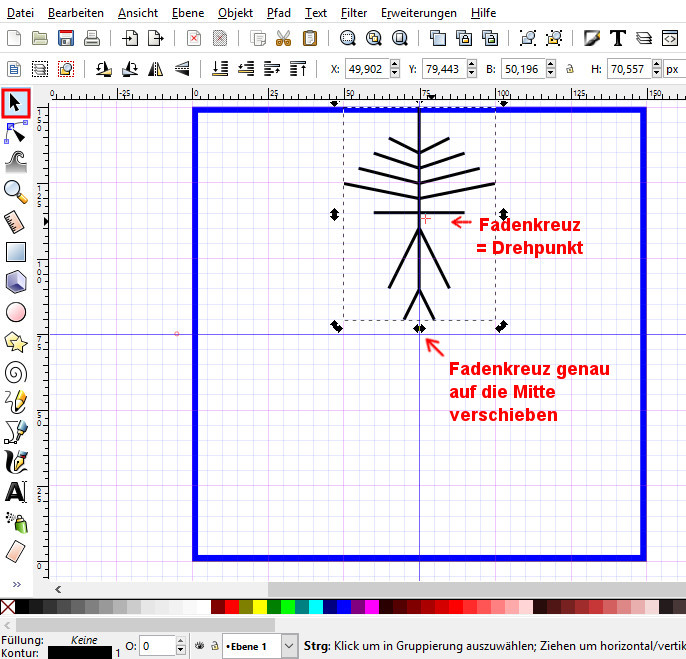Open the Ebene menu
The image size is (686, 659).
(x=188, y=13)
